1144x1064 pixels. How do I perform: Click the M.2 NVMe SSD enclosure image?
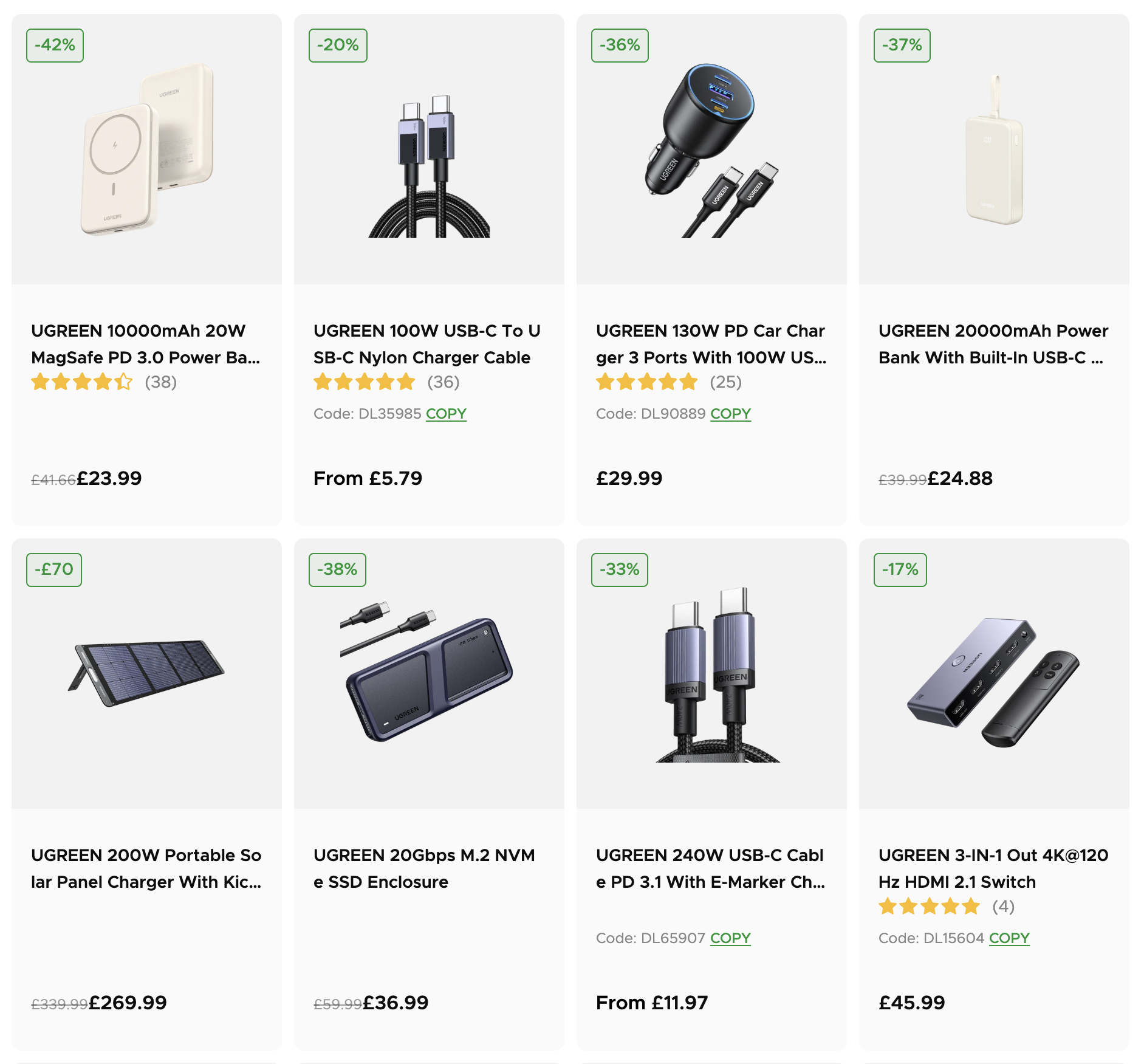click(429, 673)
